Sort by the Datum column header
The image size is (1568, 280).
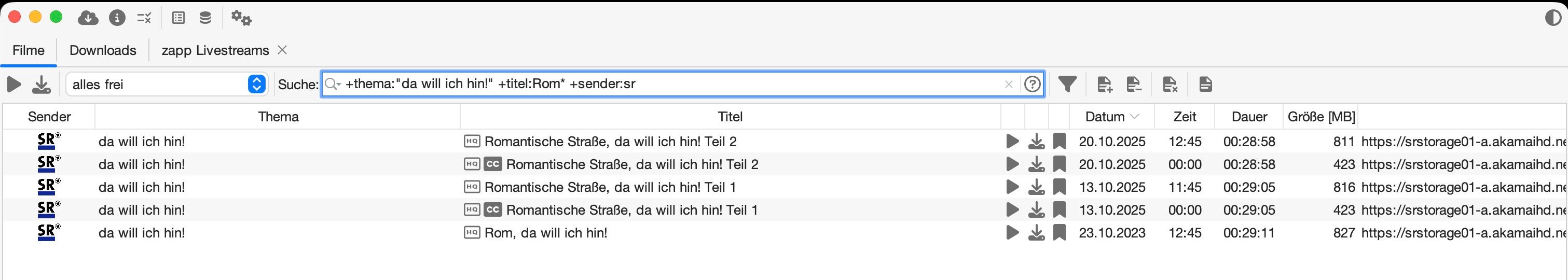point(1105,116)
